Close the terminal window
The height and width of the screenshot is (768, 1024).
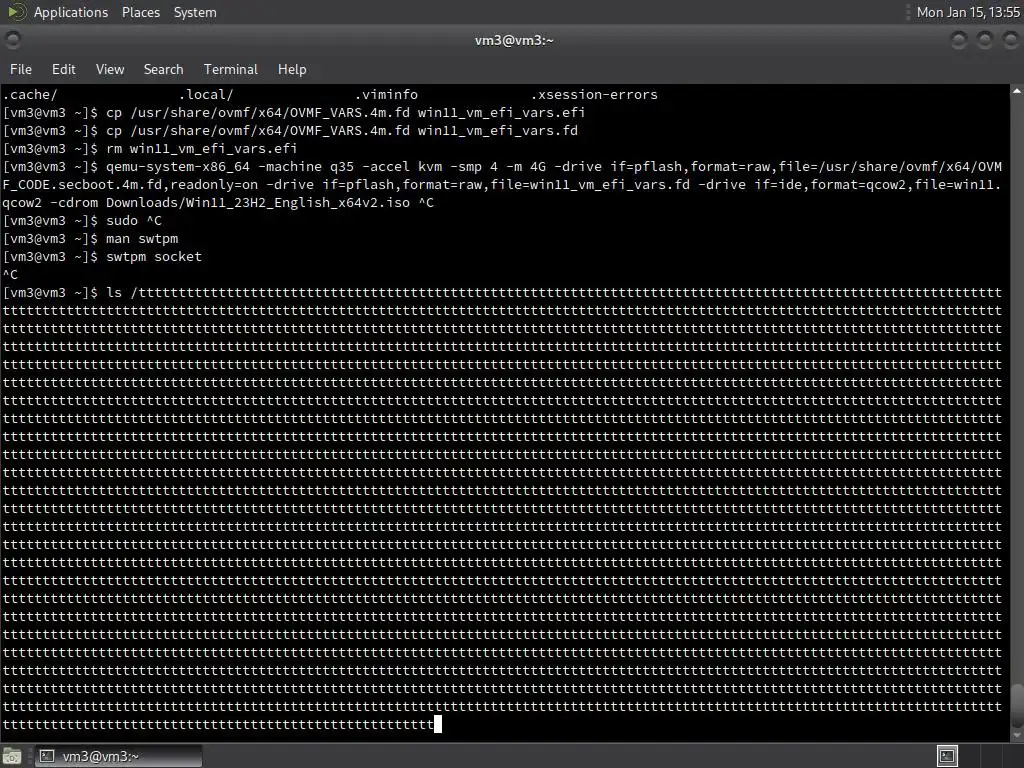[1010, 40]
